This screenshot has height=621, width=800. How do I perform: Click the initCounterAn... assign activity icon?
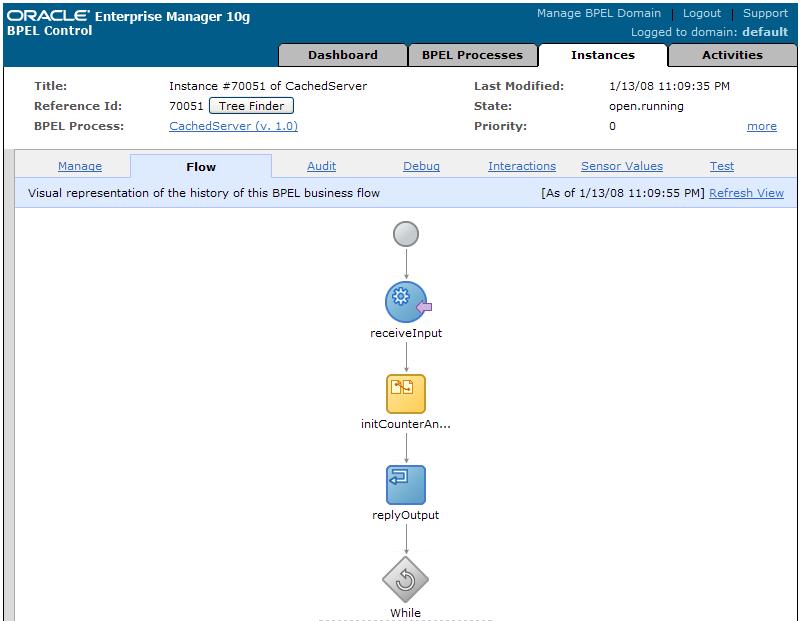click(406, 394)
